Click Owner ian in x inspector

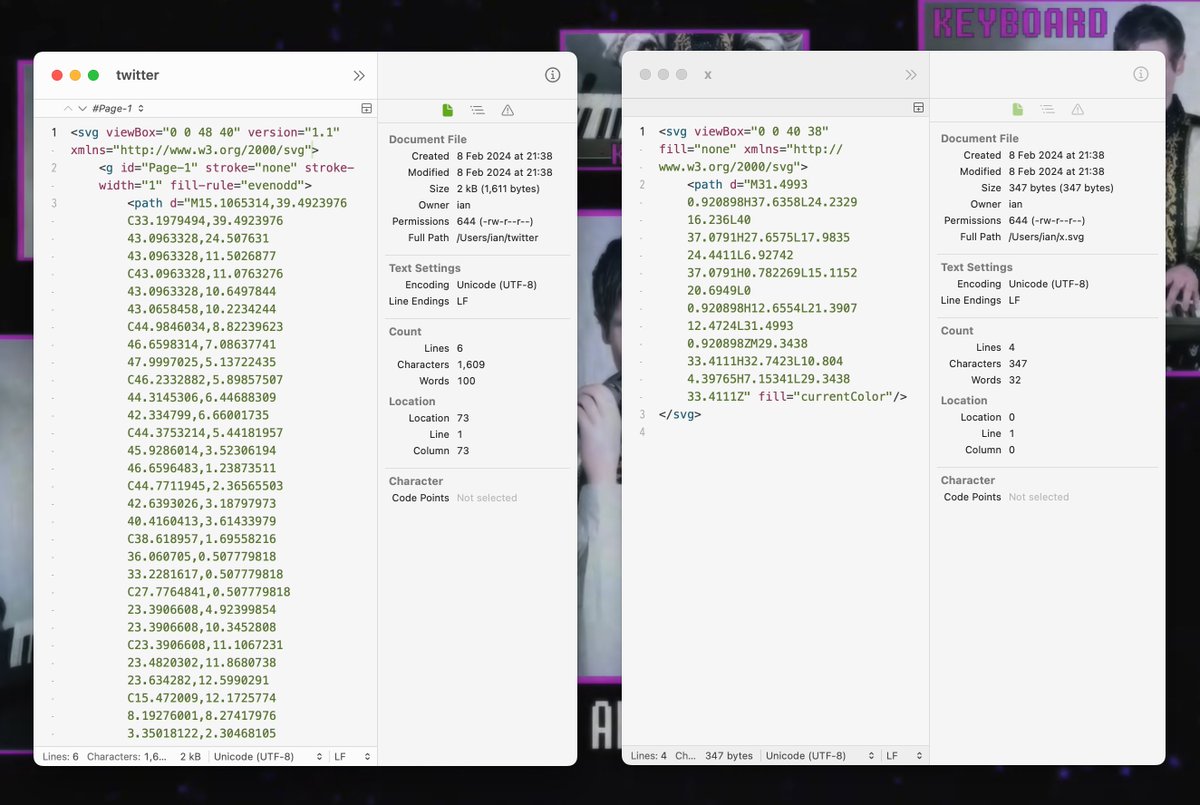pyautogui.click(x=1015, y=204)
